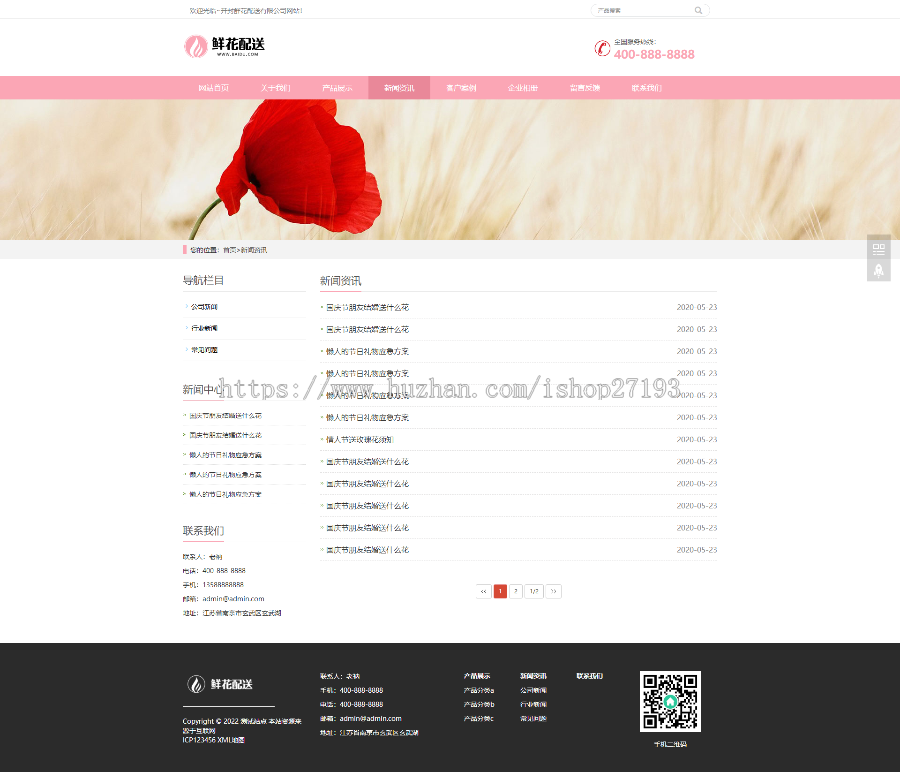The height and width of the screenshot is (772, 900).
Task: Click the footer 鲜花配送 logo
Action: [x=220, y=684]
